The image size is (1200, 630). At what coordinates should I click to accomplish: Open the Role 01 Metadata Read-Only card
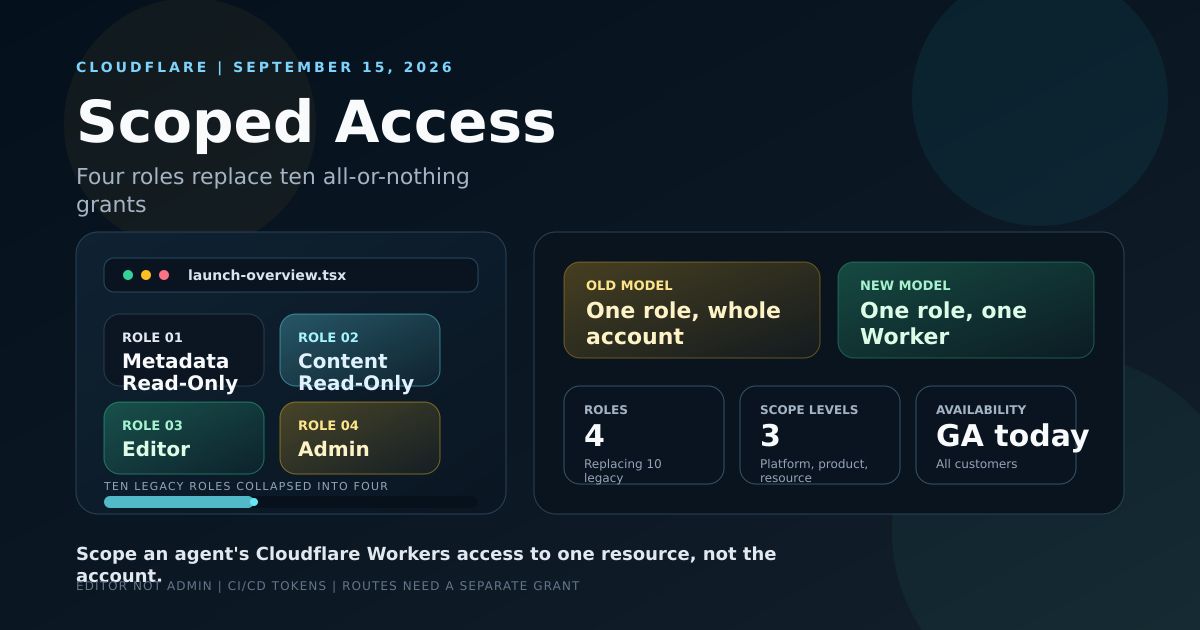(x=184, y=350)
